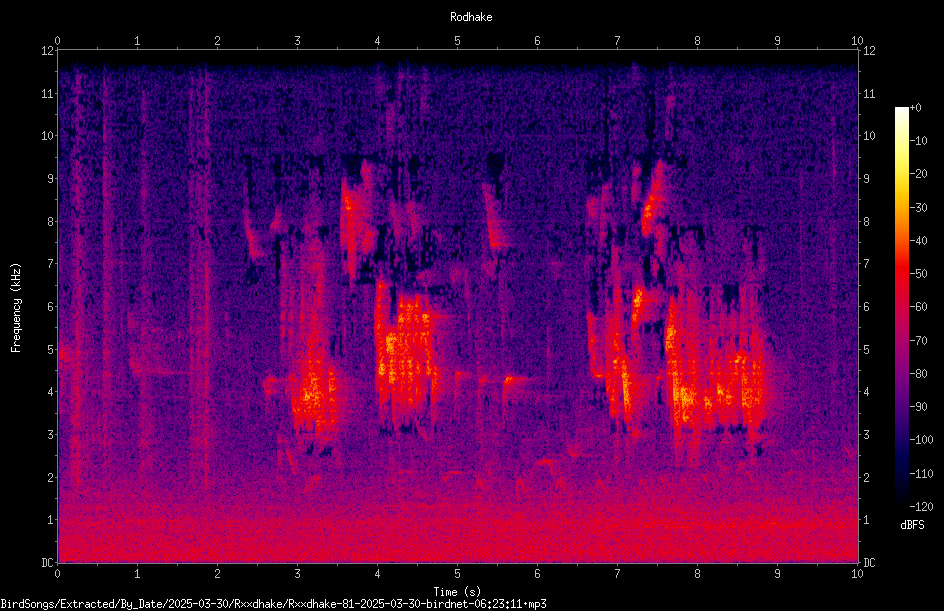Click the 7 label on the left frequency axis

[51, 264]
